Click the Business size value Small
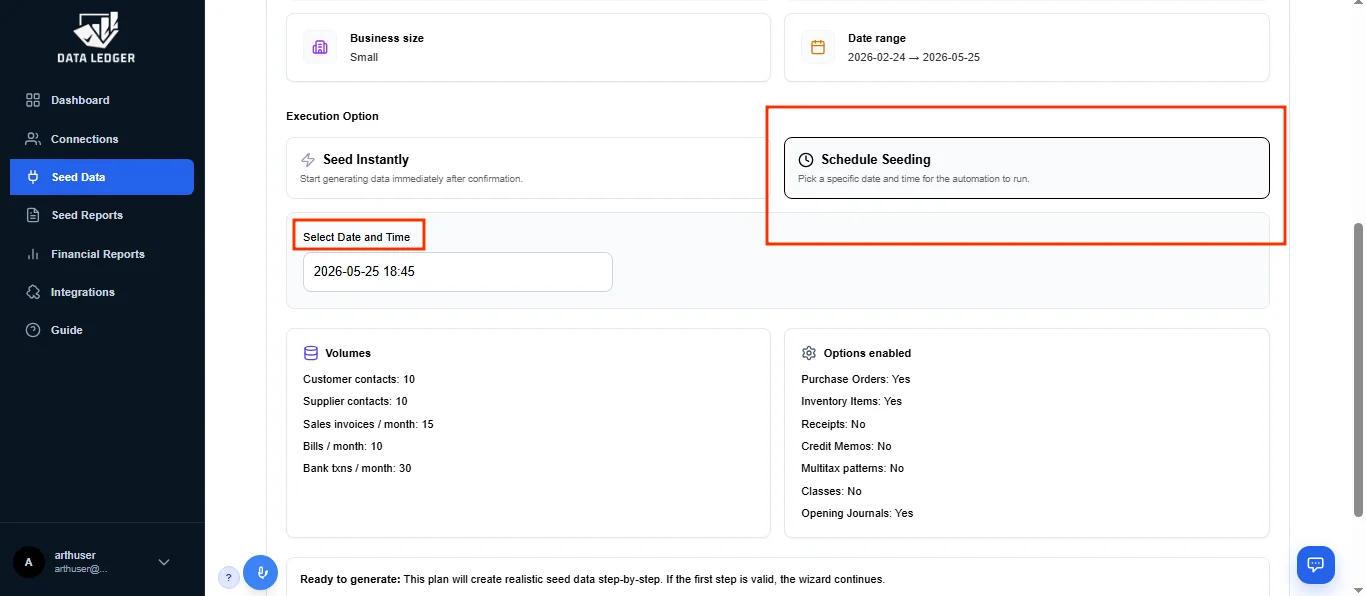This screenshot has width=1366, height=596. click(x=364, y=57)
